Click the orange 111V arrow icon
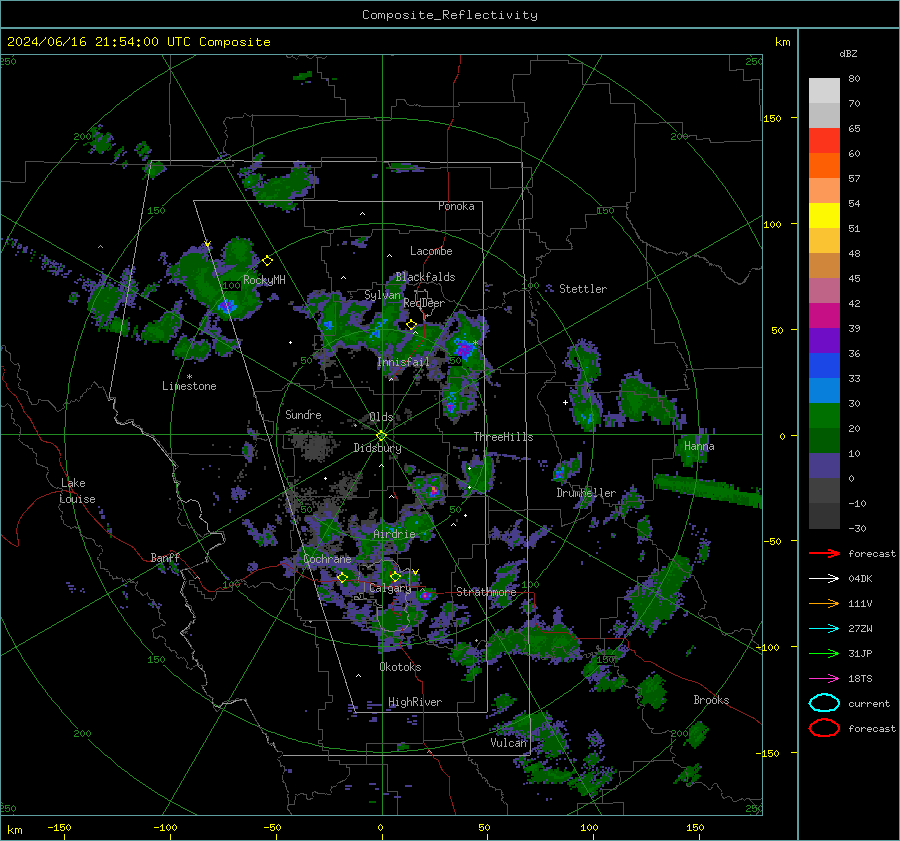 824,603
